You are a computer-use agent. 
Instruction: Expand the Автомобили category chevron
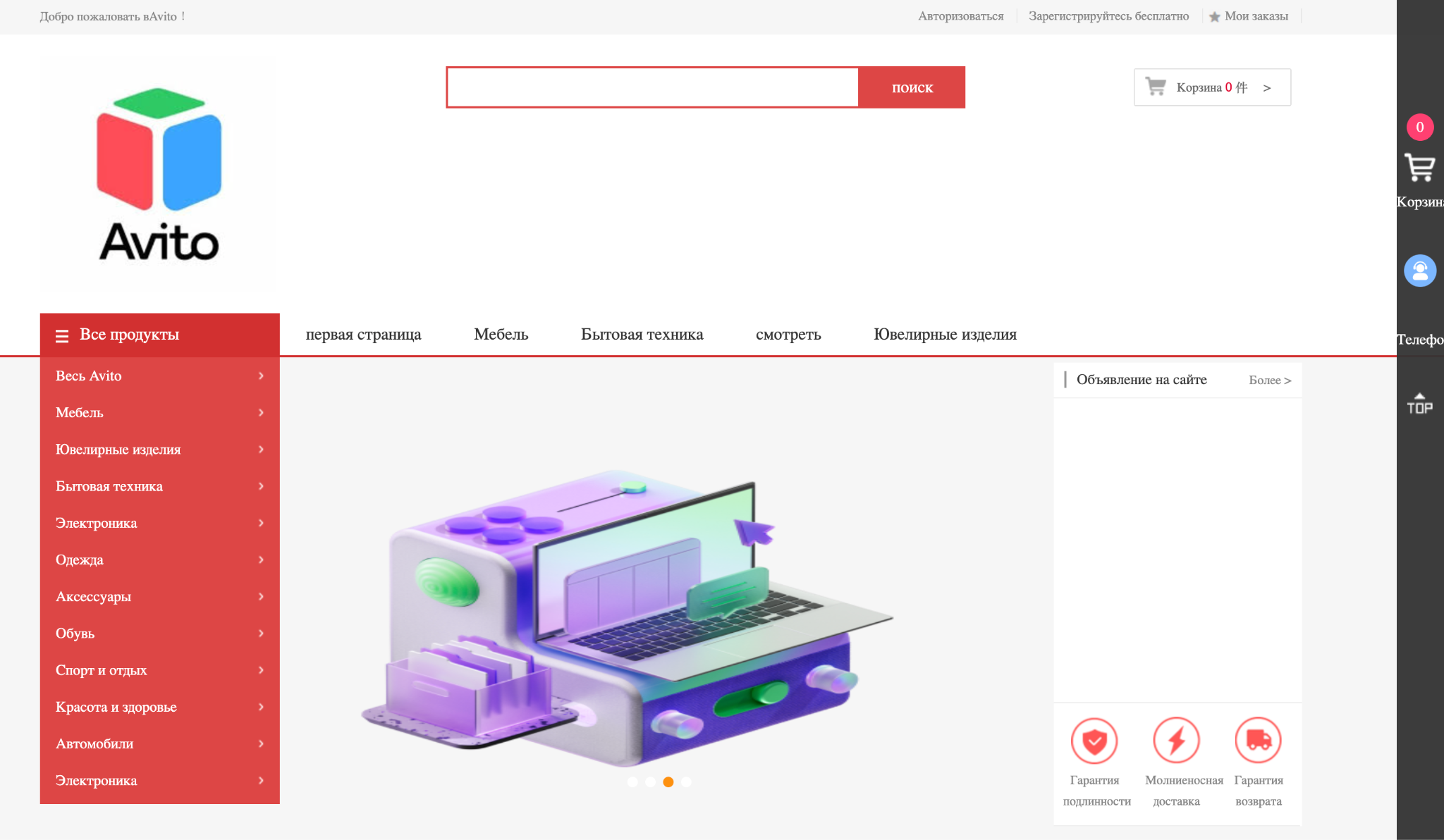pos(261,743)
